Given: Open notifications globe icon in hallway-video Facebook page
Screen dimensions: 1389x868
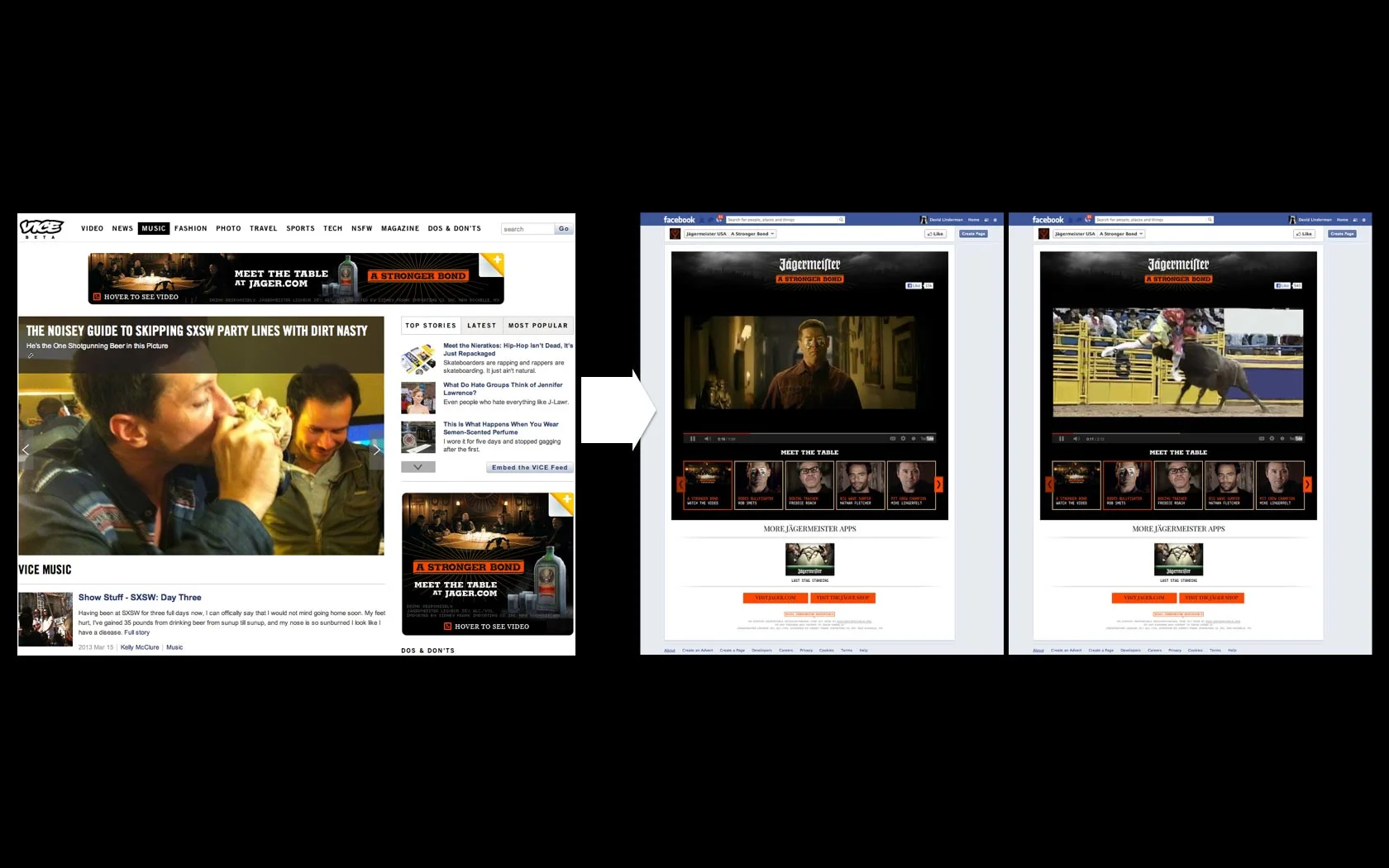Looking at the screenshot, I should pyautogui.click(x=719, y=220).
